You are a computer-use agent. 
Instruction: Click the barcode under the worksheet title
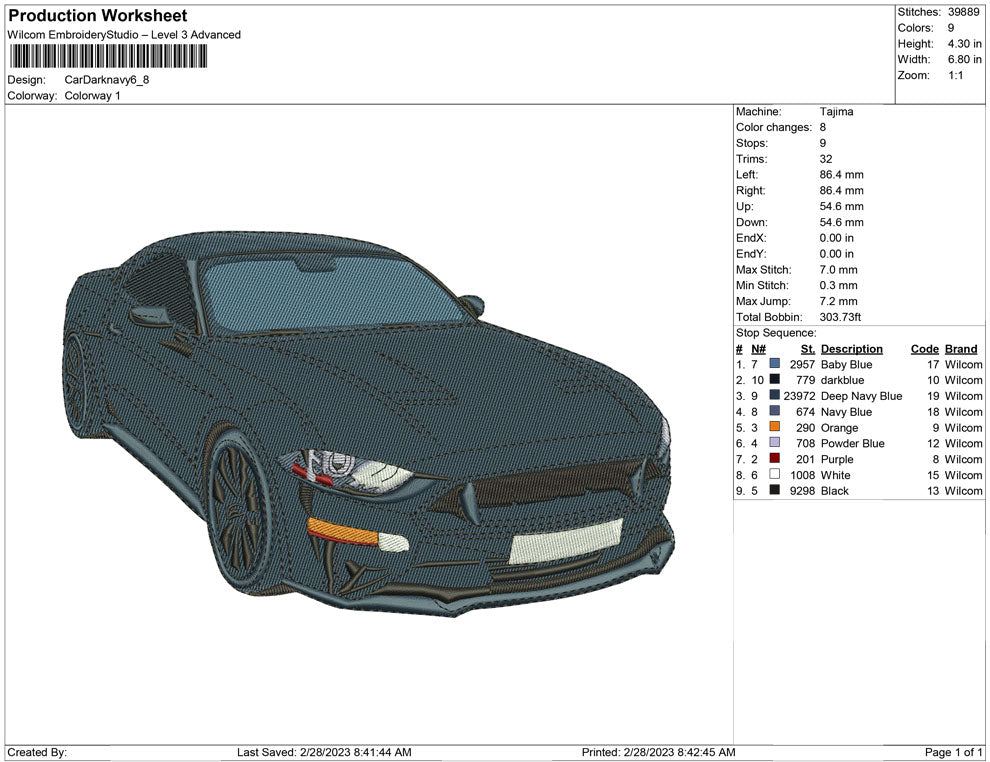click(x=108, y=56)
